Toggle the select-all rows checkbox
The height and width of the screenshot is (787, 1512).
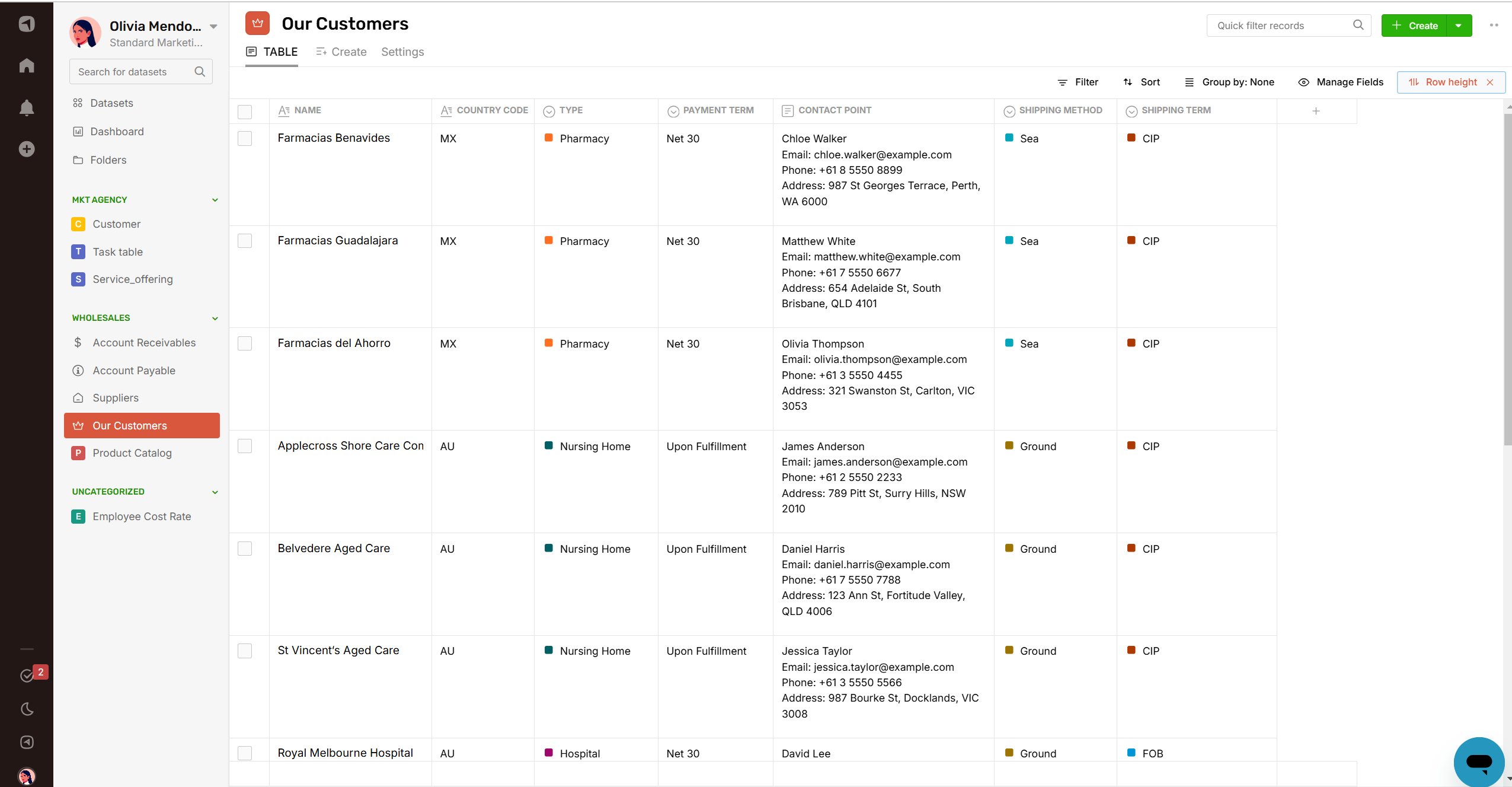pyautogui.click(x=245, y=111)
